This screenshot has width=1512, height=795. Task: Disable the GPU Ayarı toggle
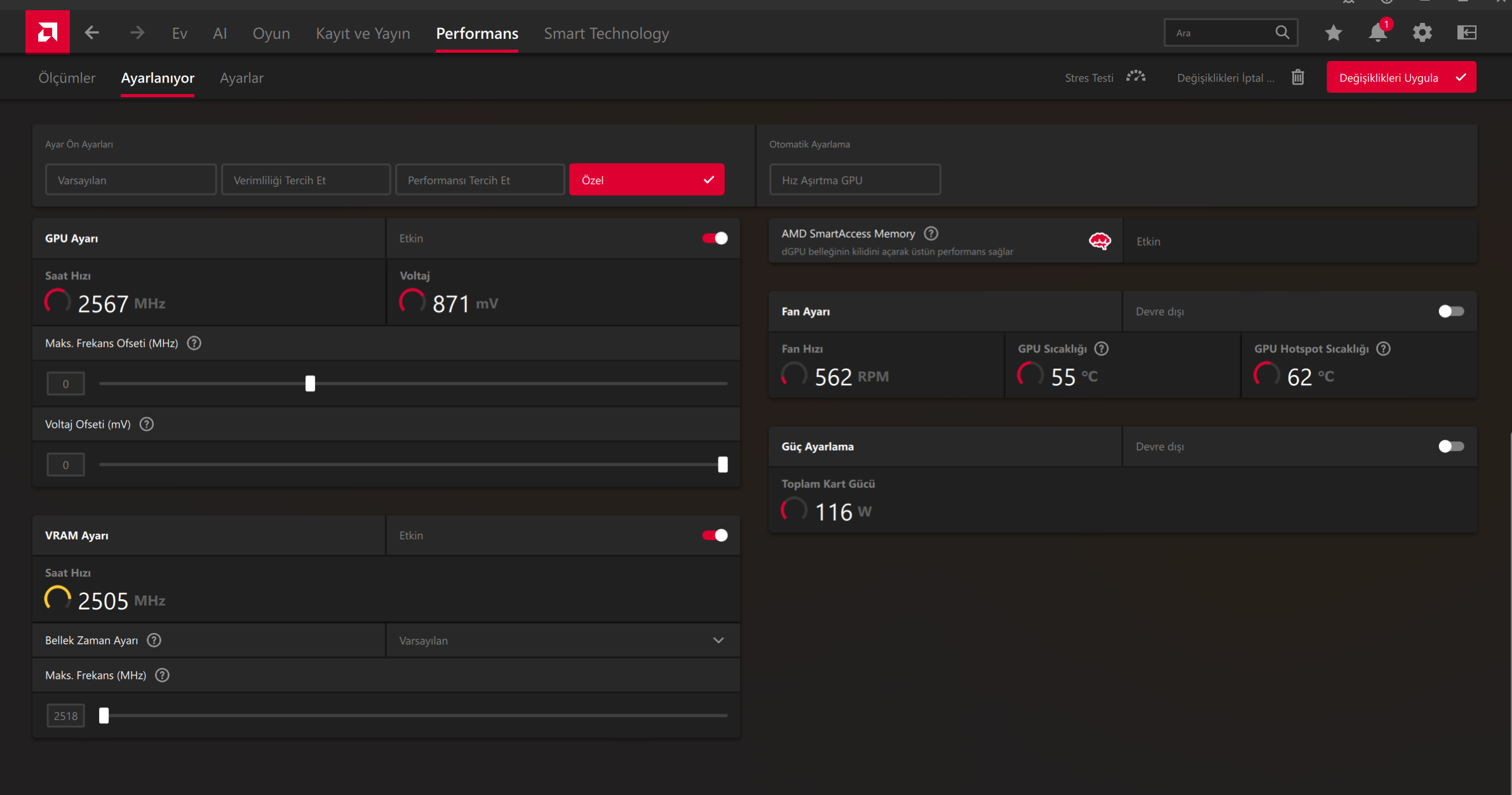pyautogui.click(x=715, y=238)
